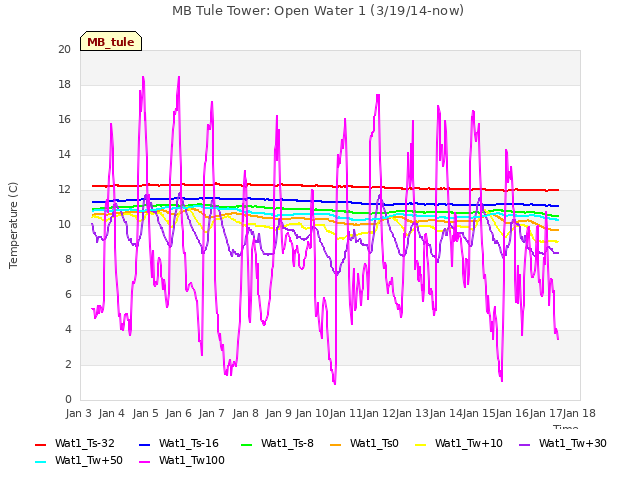Click the cyan Wat1_Tw+50 legend swatch
This screenshot has height=480, width=640.
[41, 462]
